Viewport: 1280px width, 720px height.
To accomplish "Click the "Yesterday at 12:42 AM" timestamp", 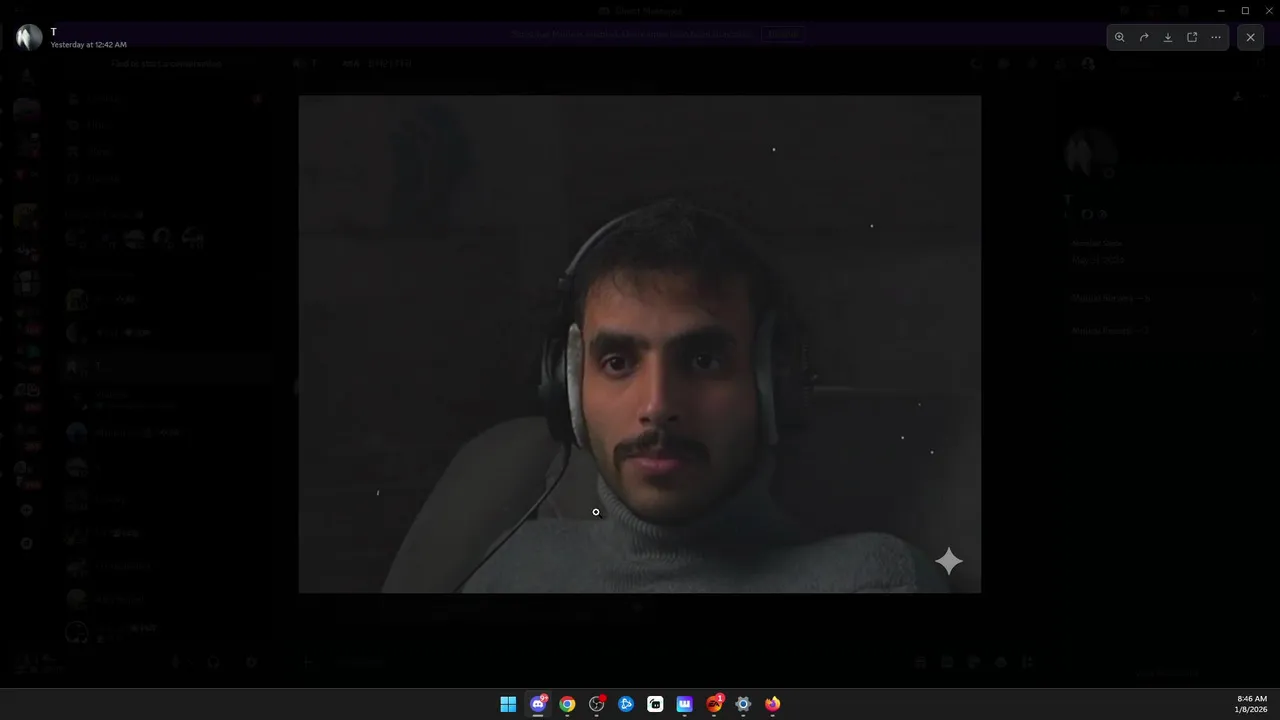I will point(89,45).
